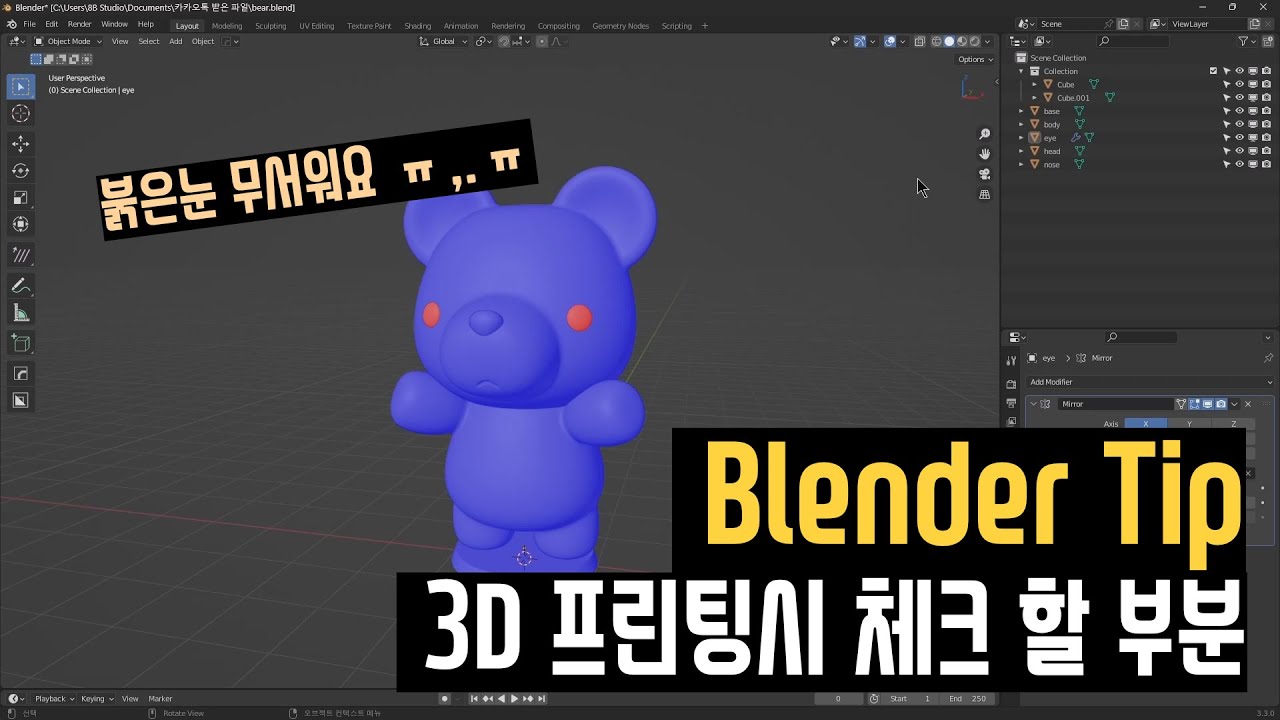Choose the Move tool
The width and height of the screenshot is (1280, 720).
click(20, 144)
